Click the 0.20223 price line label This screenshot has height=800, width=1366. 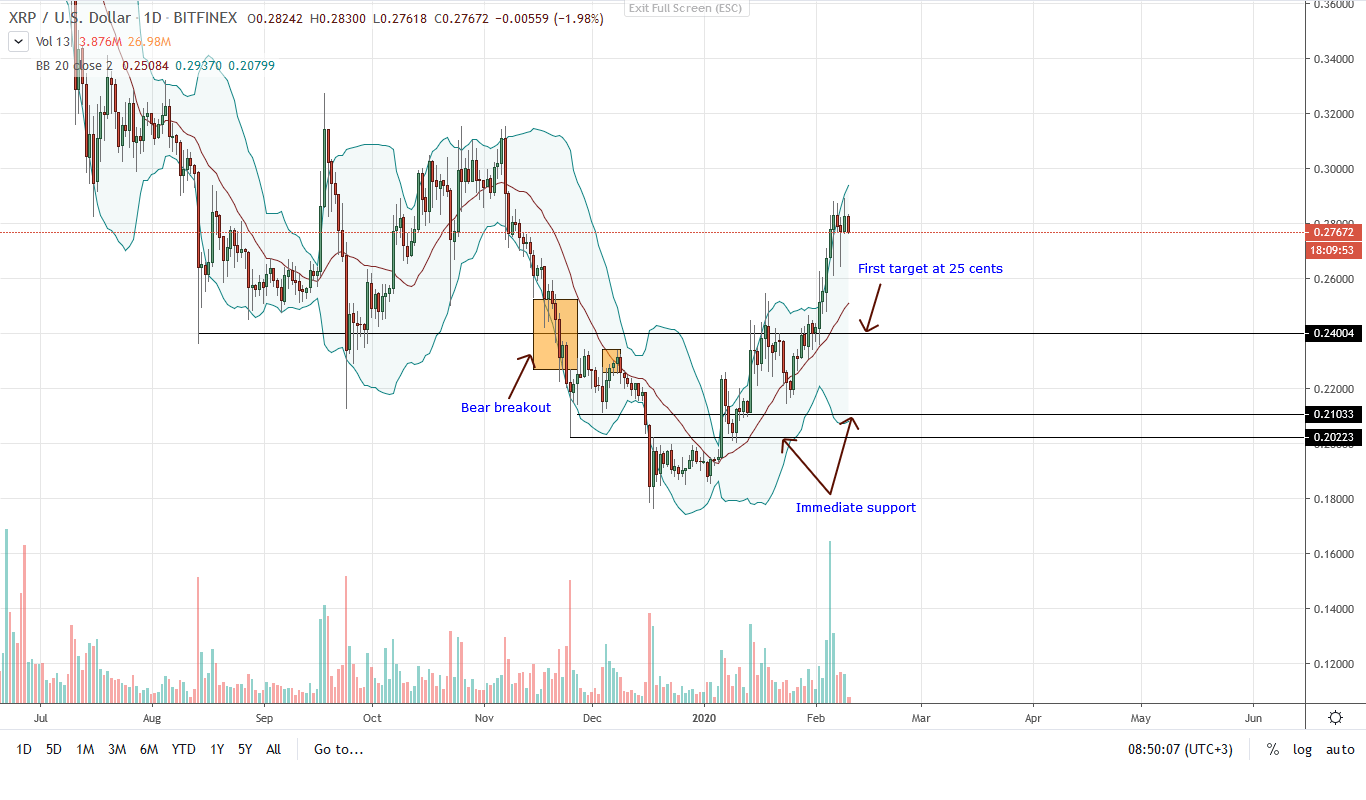[x=1335, y=437]
